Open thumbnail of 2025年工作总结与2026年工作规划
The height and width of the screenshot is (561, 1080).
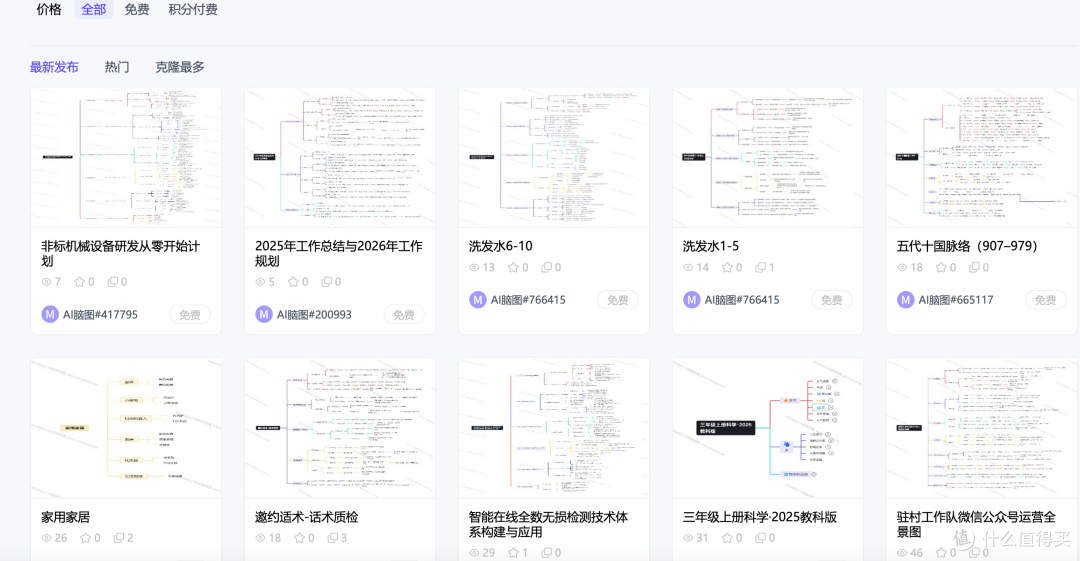click(340, 157)
